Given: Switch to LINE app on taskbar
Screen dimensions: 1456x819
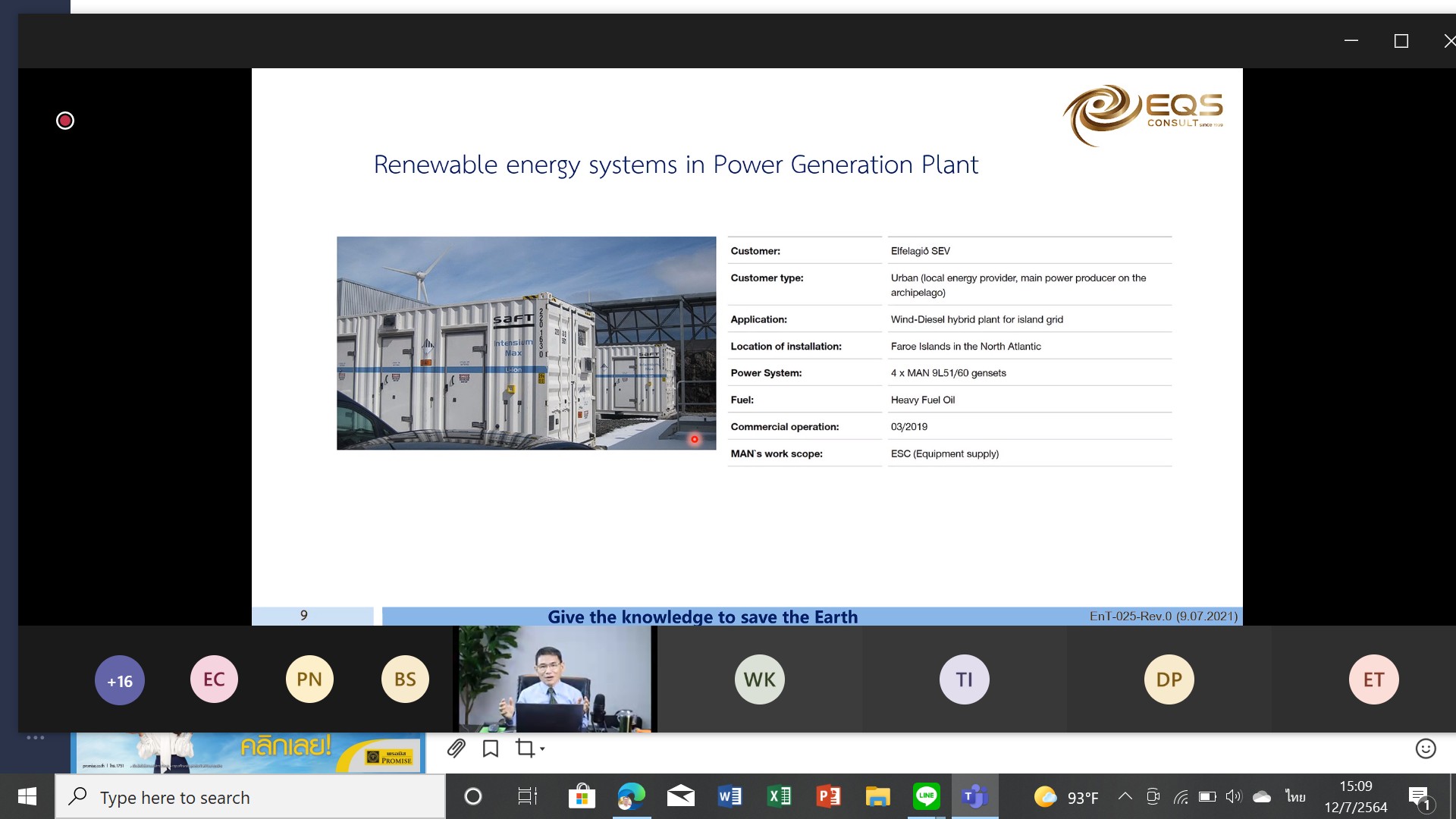Looking at the screenshot, I should coord(927,796).
